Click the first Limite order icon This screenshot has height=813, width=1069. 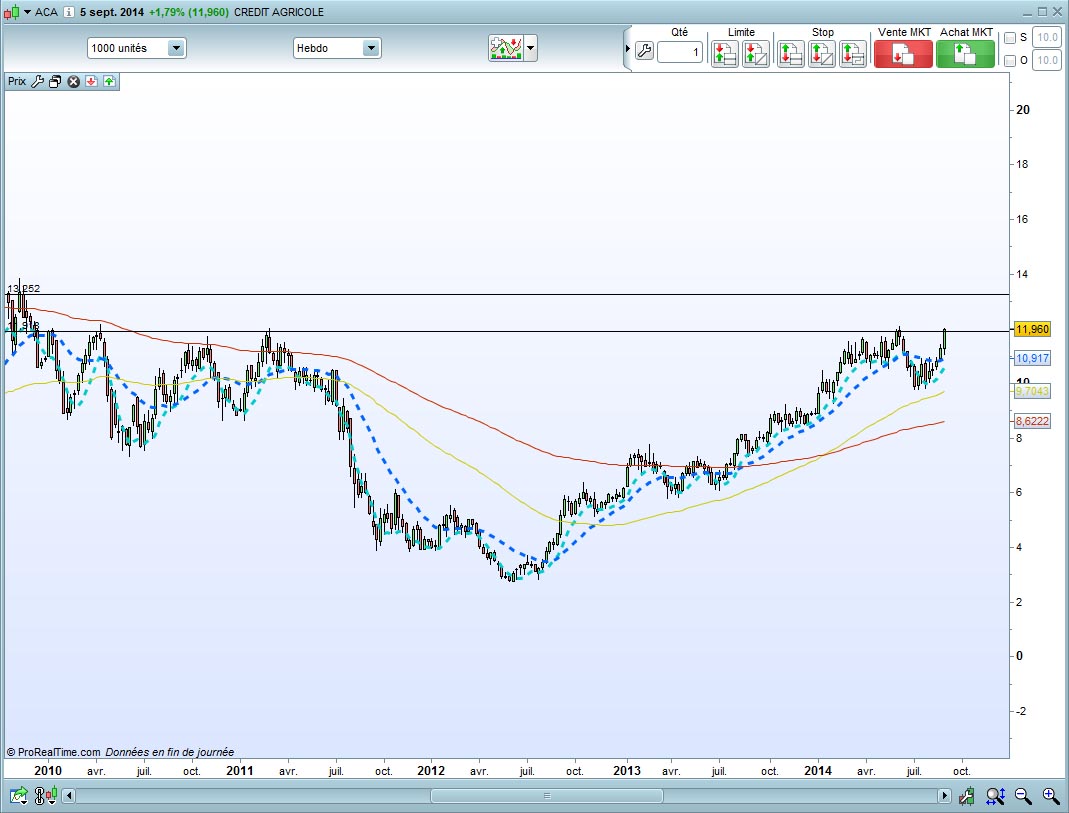coord(725,53)
